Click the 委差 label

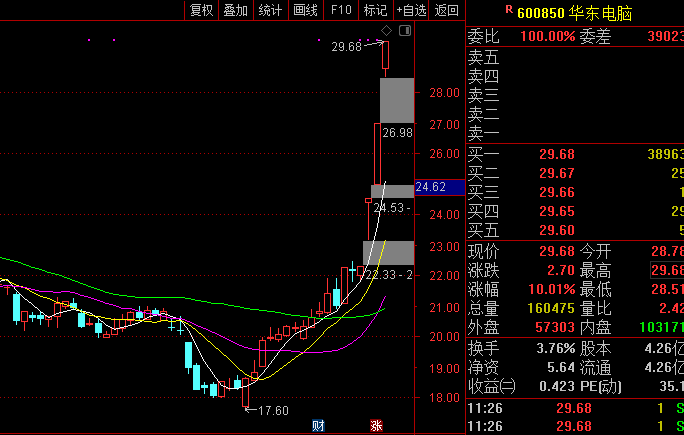595,37
